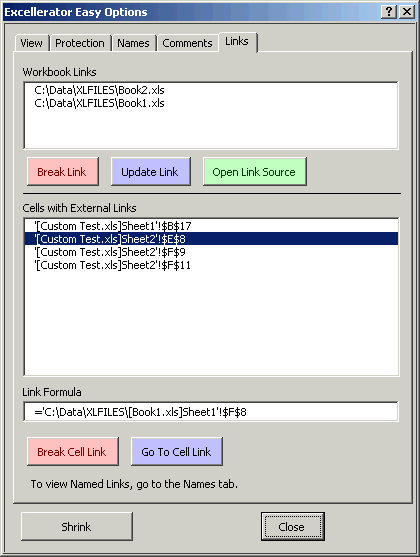The image size is (420, 557).
Task: Select the Comments tab
Action: 187,43
